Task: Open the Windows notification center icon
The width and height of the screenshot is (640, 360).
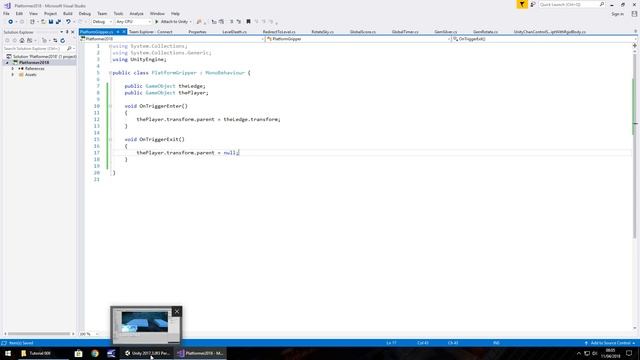Action: tap(629, 353)
